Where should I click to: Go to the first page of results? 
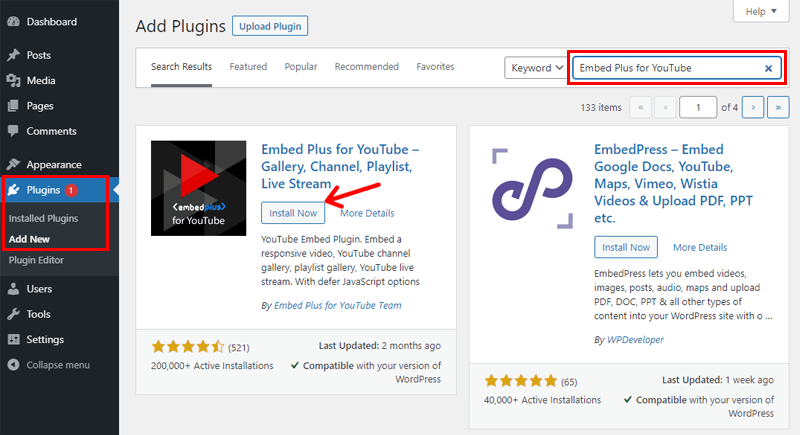641,108
